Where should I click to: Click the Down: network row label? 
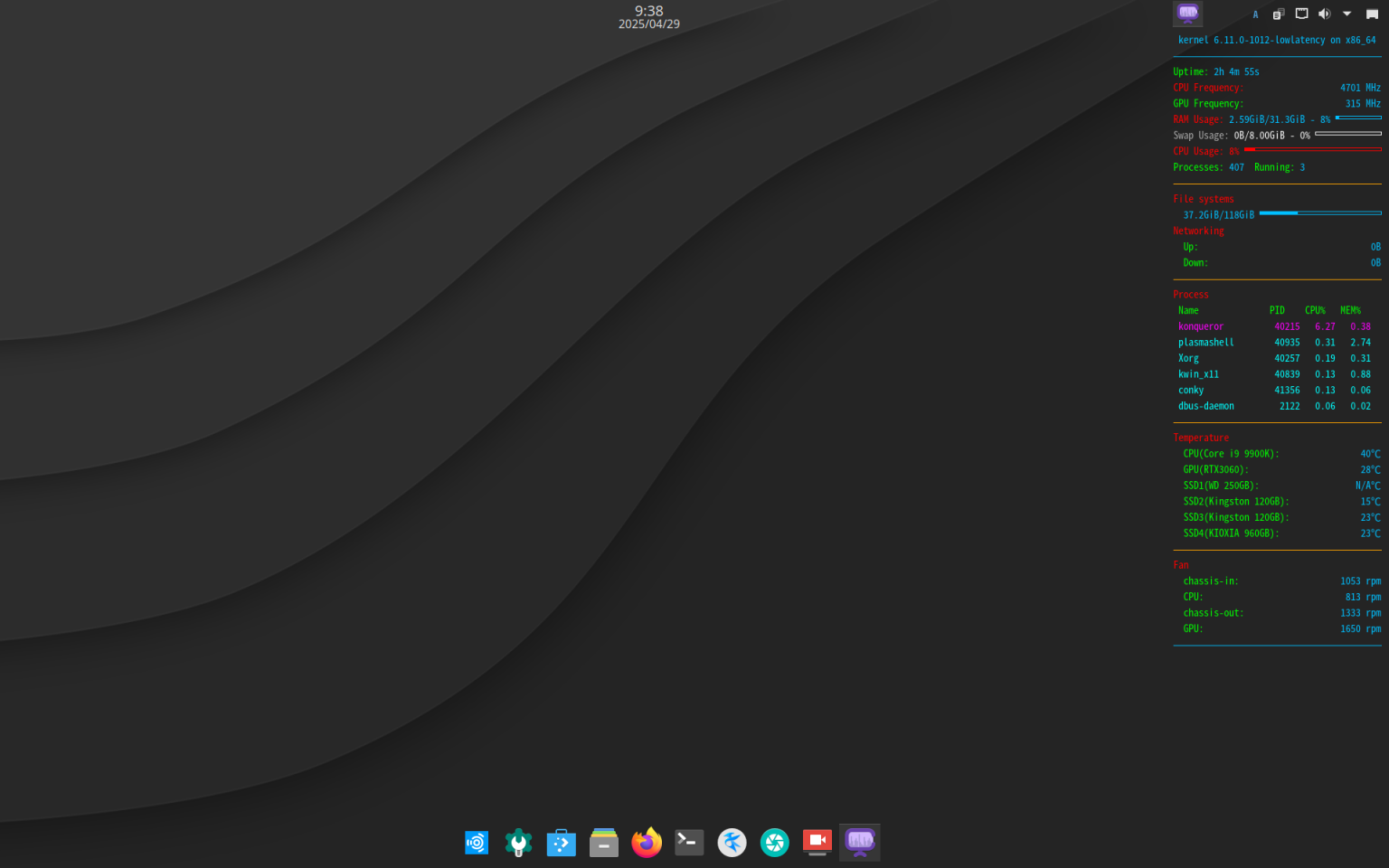pos(1195,263)
